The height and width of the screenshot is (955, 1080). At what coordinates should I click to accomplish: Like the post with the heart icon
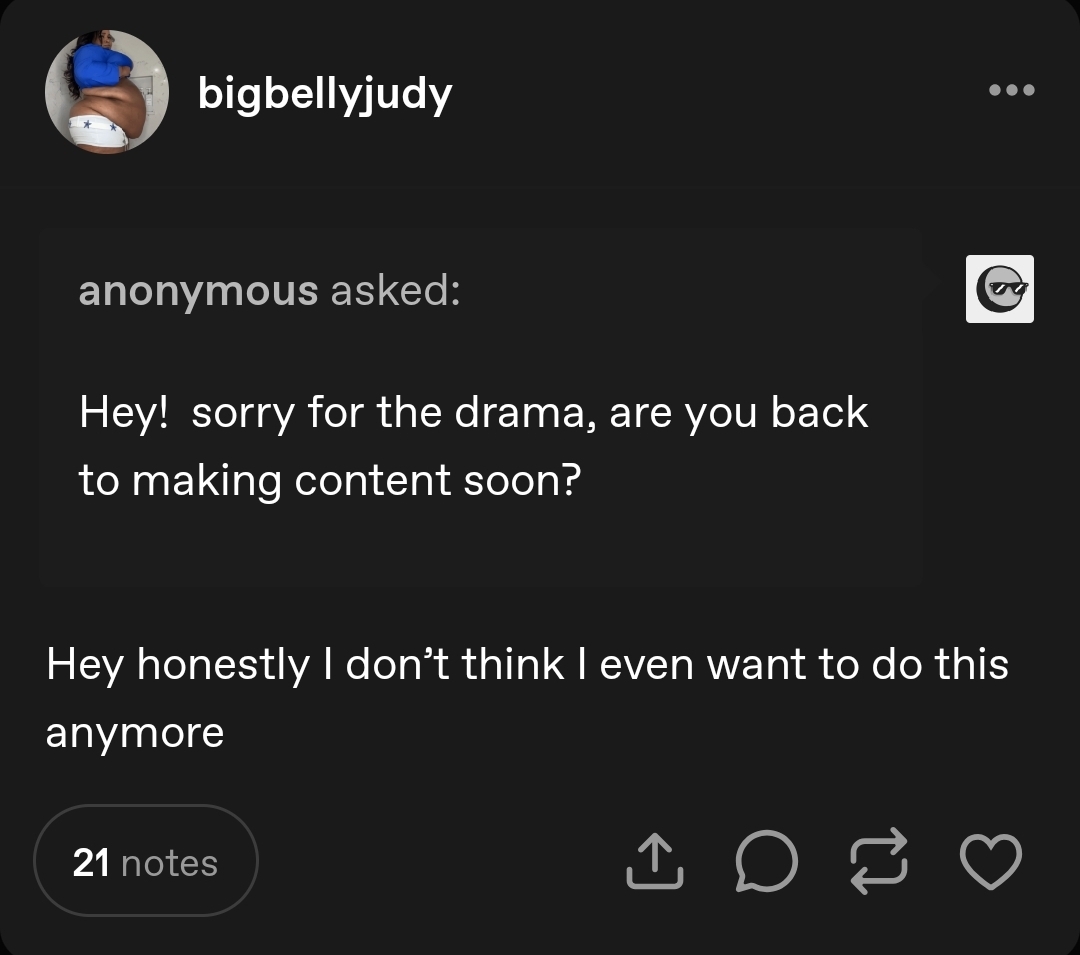click(990, 862)
